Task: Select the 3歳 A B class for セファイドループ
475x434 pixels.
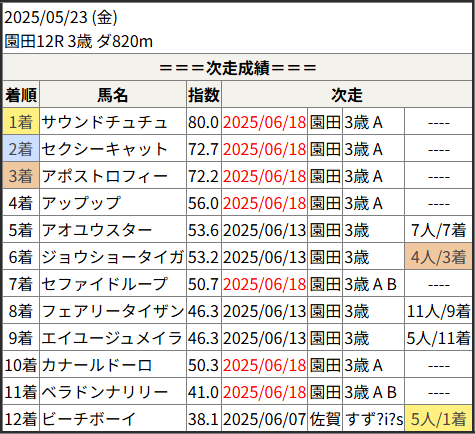Action: click(x=370, y=284)
